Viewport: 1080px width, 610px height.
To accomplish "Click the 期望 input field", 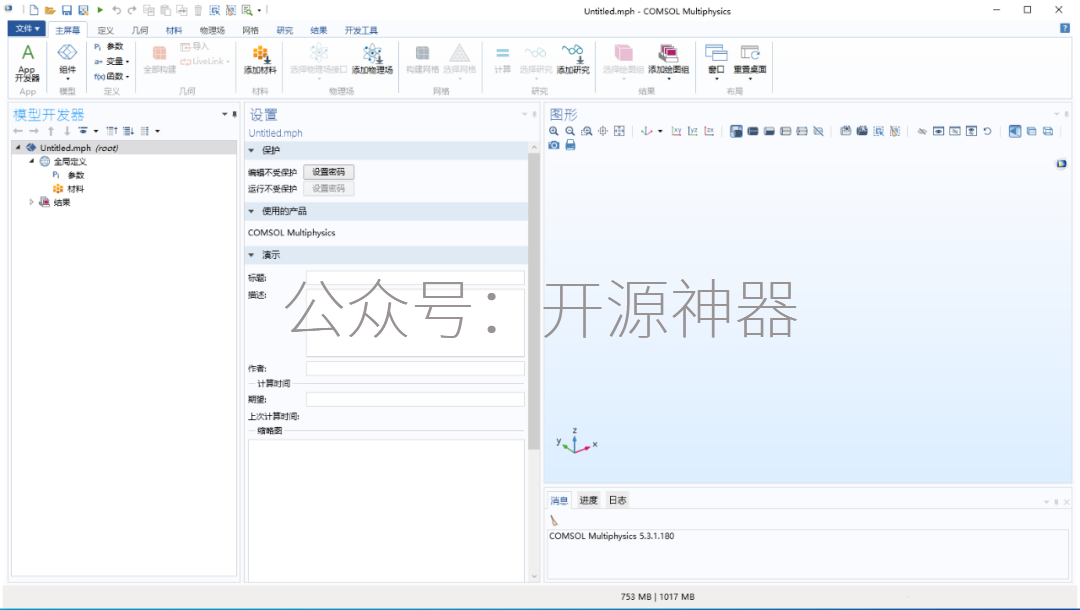I will tap(415, 399).
